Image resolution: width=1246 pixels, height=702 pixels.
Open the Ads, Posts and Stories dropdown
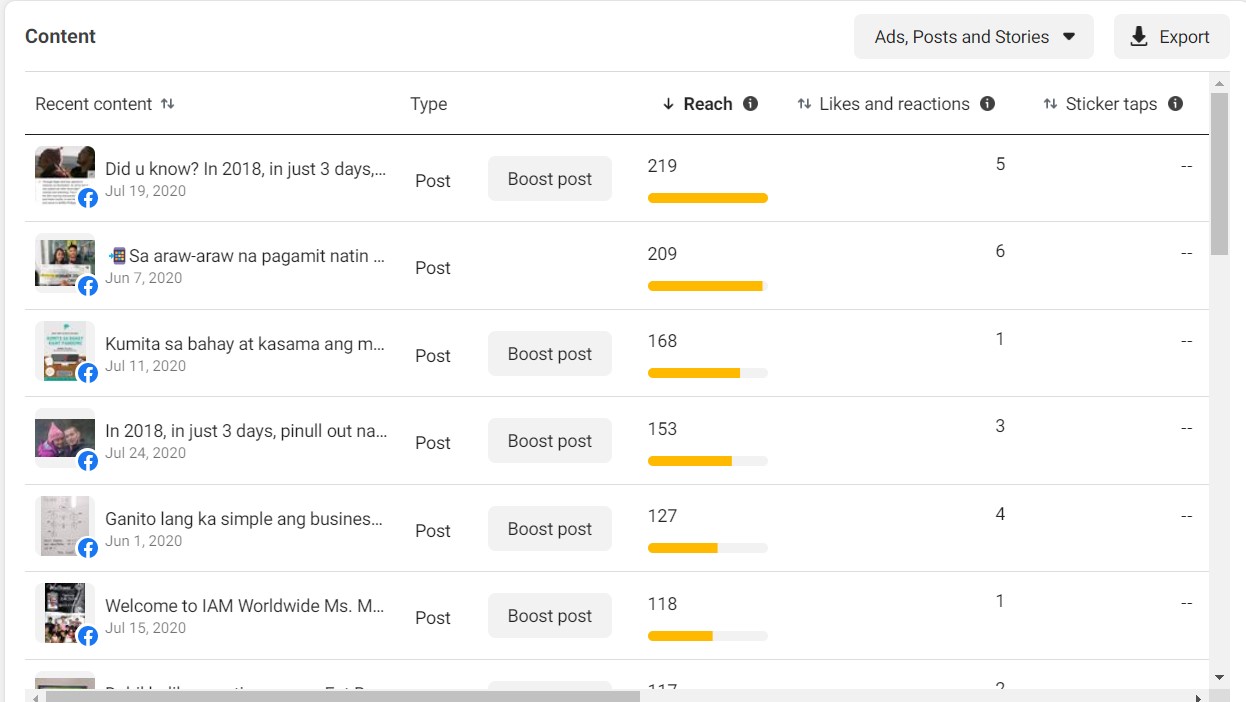[974, 37]
